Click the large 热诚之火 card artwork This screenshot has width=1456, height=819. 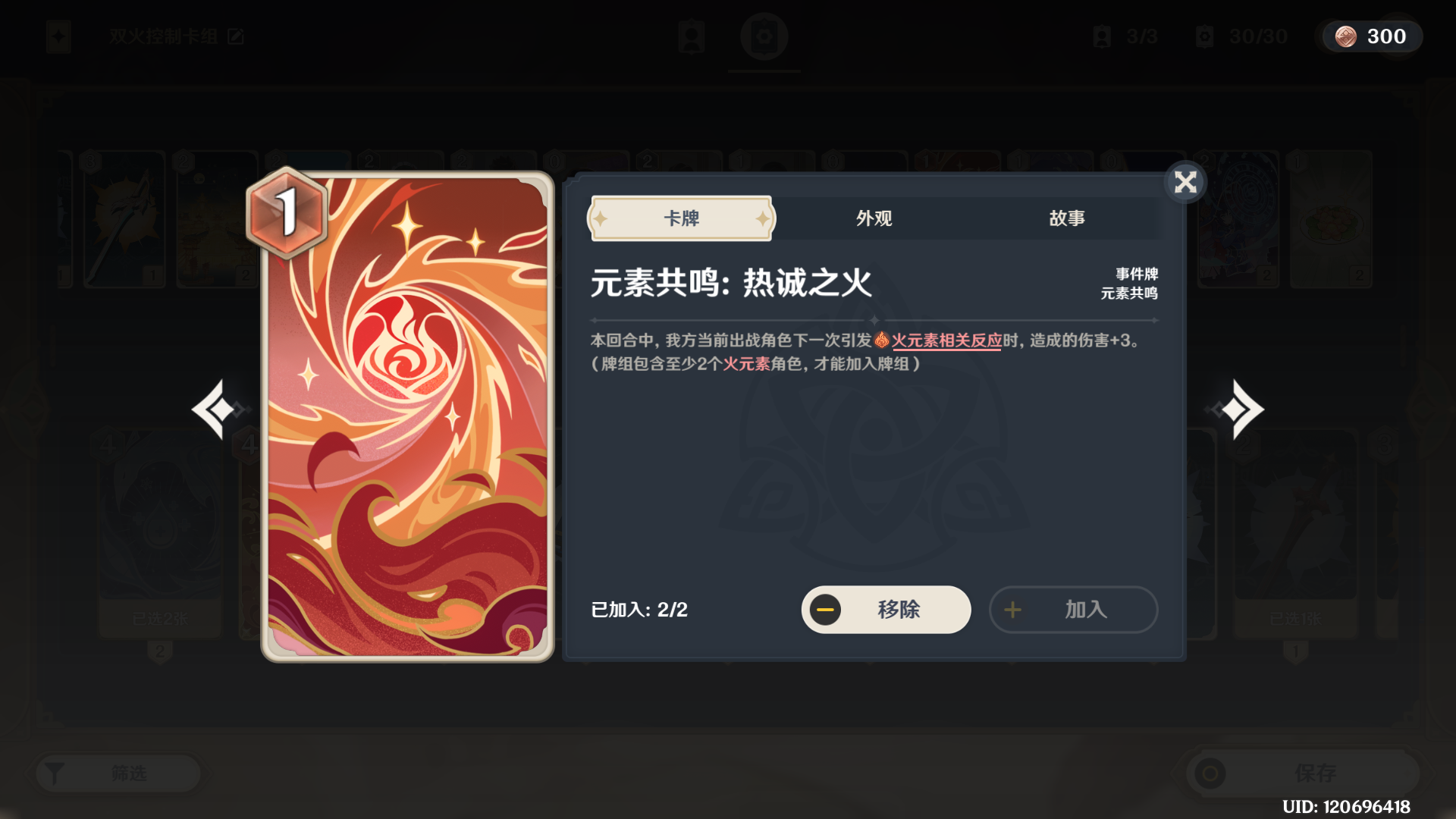(x=407, y=417)
